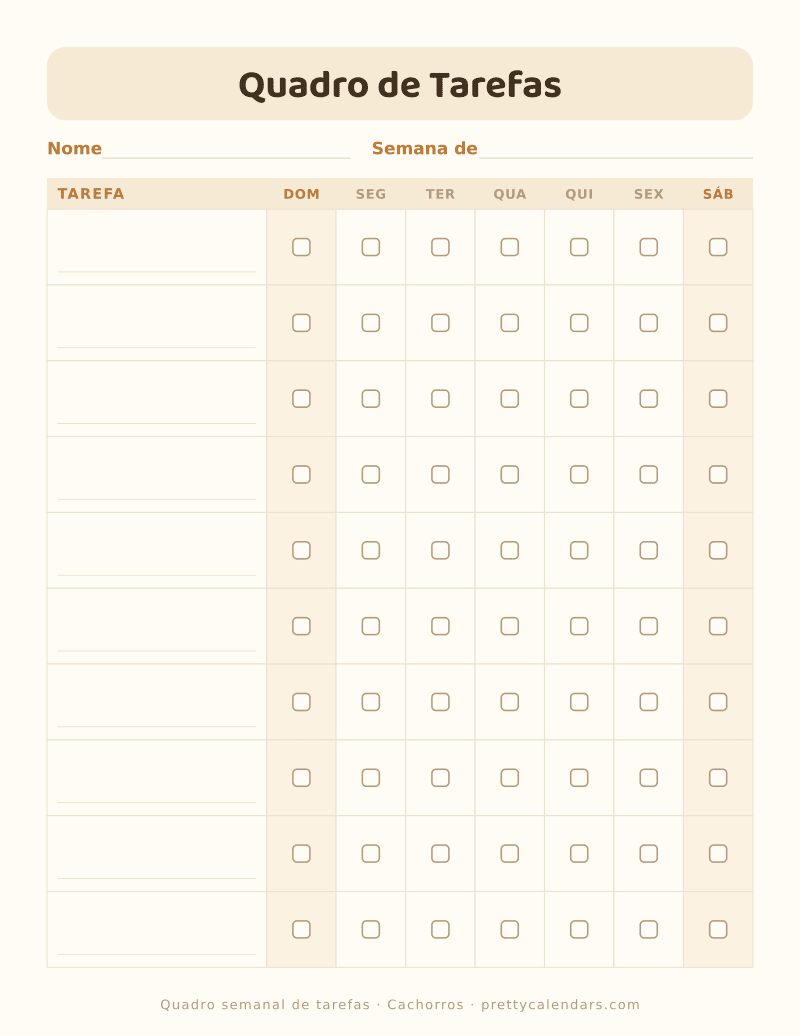
Task: Select the TAREFA column header
Action: (91, 194)
